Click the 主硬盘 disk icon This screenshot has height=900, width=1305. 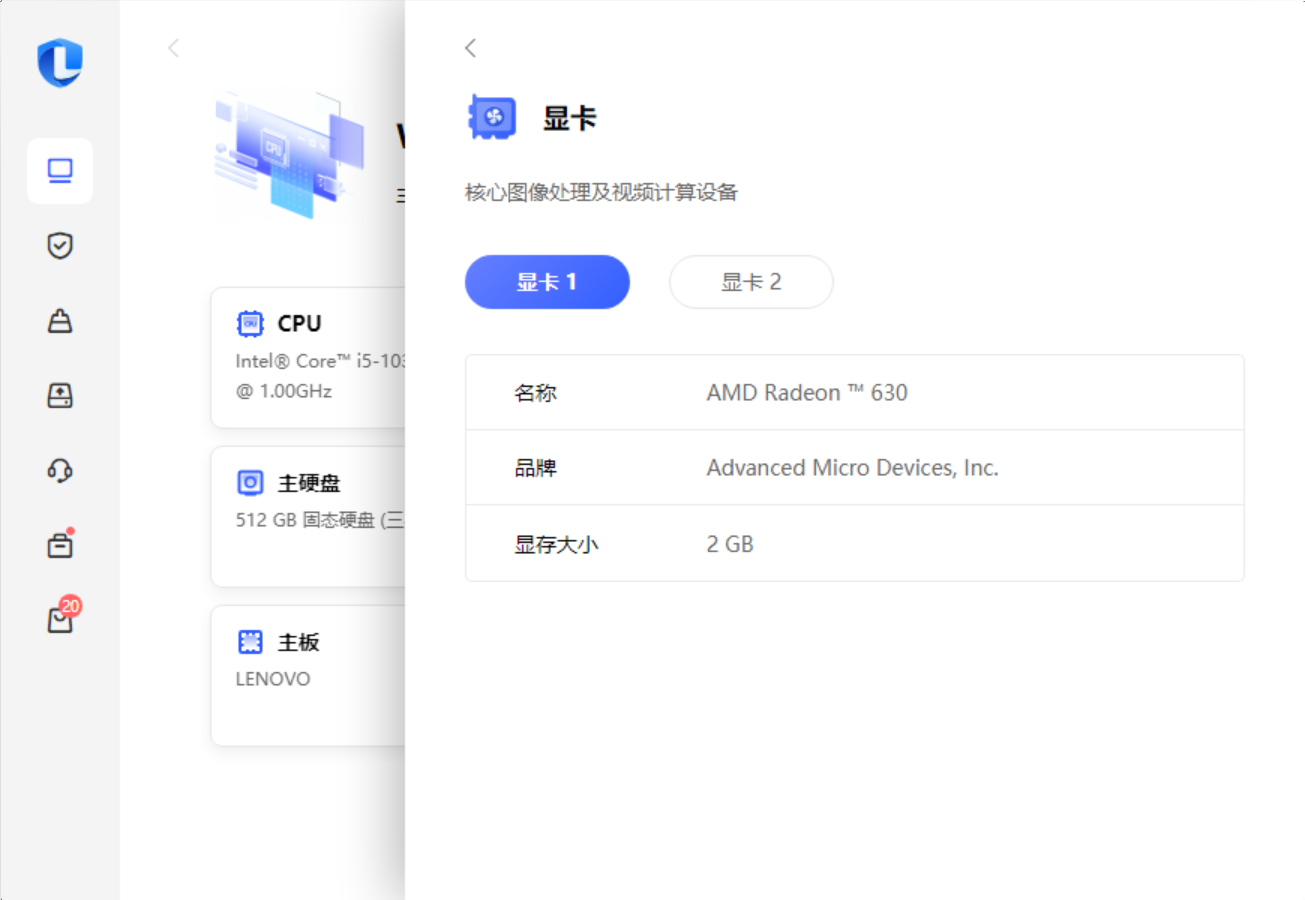(250, 483)
